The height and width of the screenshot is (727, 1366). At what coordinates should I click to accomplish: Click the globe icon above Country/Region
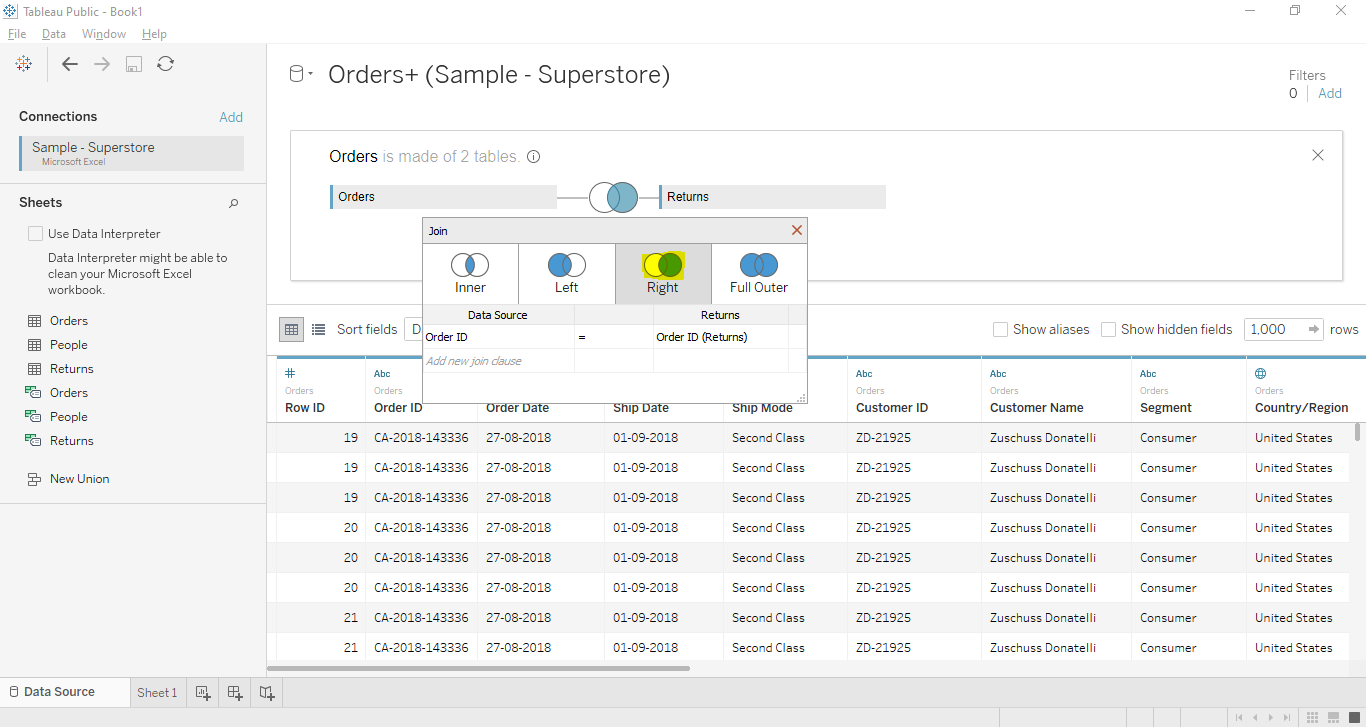point(1261,373)
